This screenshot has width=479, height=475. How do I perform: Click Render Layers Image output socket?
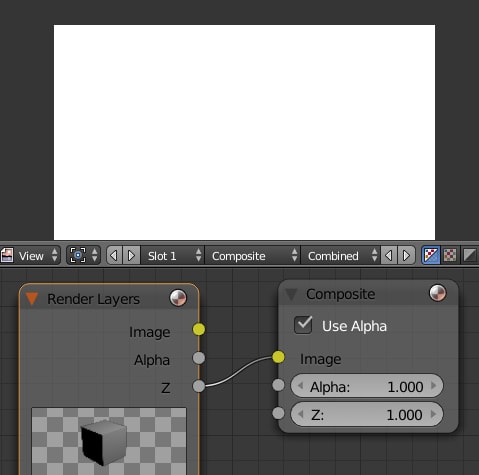click(x=199, y=329)
